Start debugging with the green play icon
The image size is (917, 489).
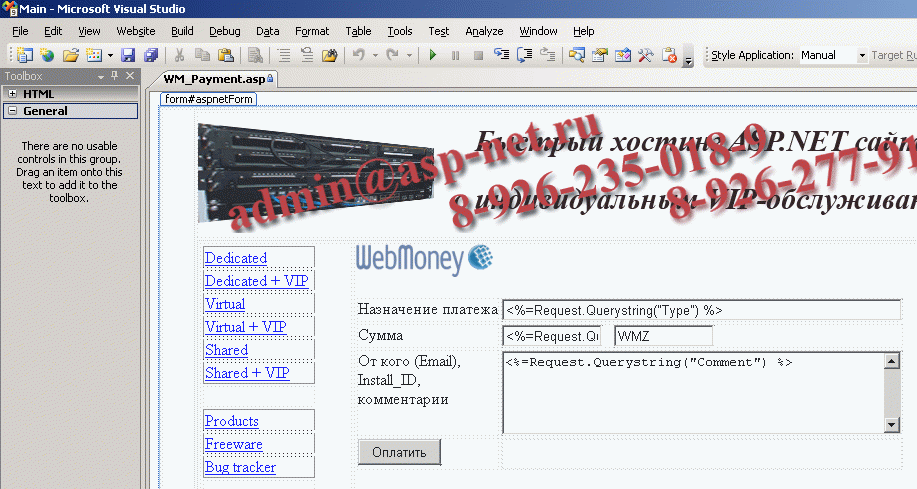click(x=433, y=55)
